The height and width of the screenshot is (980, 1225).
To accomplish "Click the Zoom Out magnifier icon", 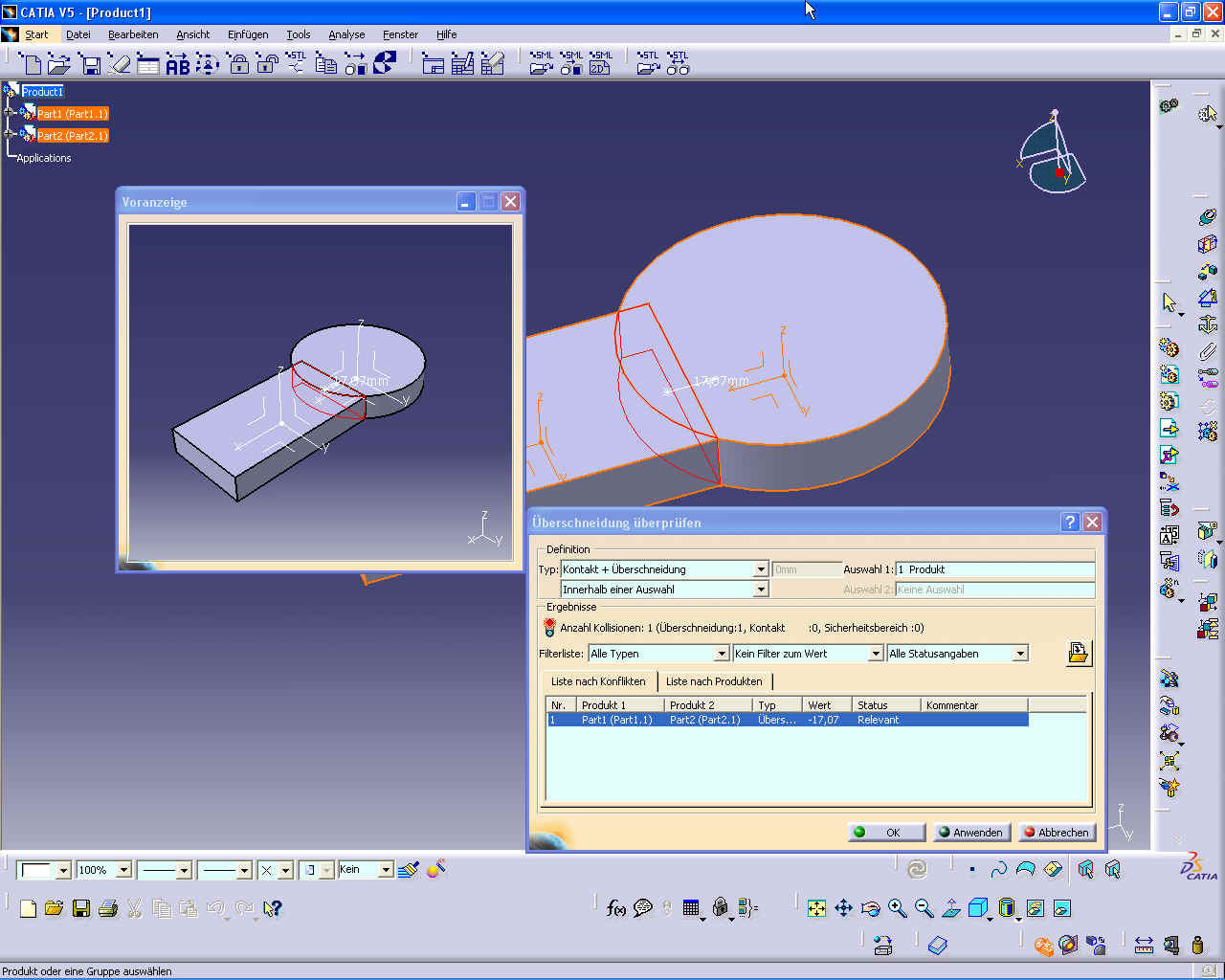I will pos(924,908).
